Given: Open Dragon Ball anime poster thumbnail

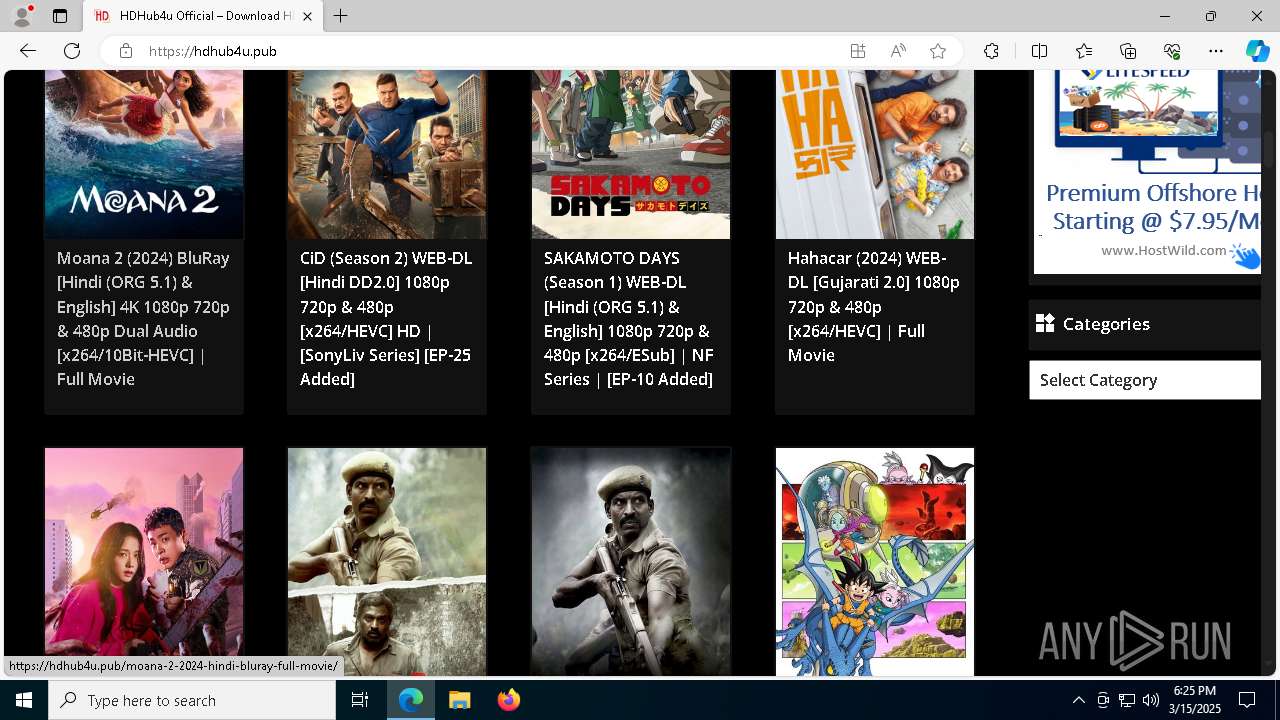Looking at the screenshot, I should (x=875, y=562).
